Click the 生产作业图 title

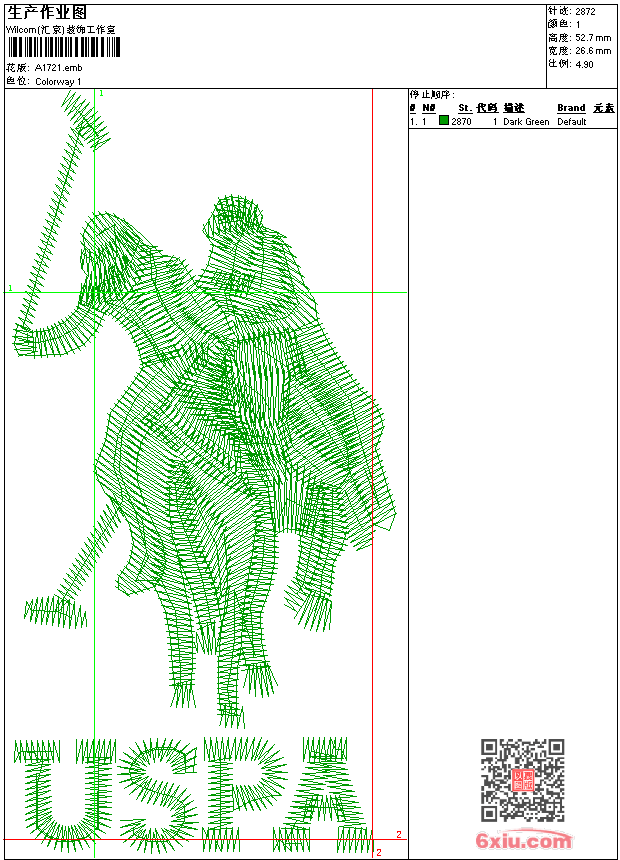pyautogui.click(x=47, y=13)
